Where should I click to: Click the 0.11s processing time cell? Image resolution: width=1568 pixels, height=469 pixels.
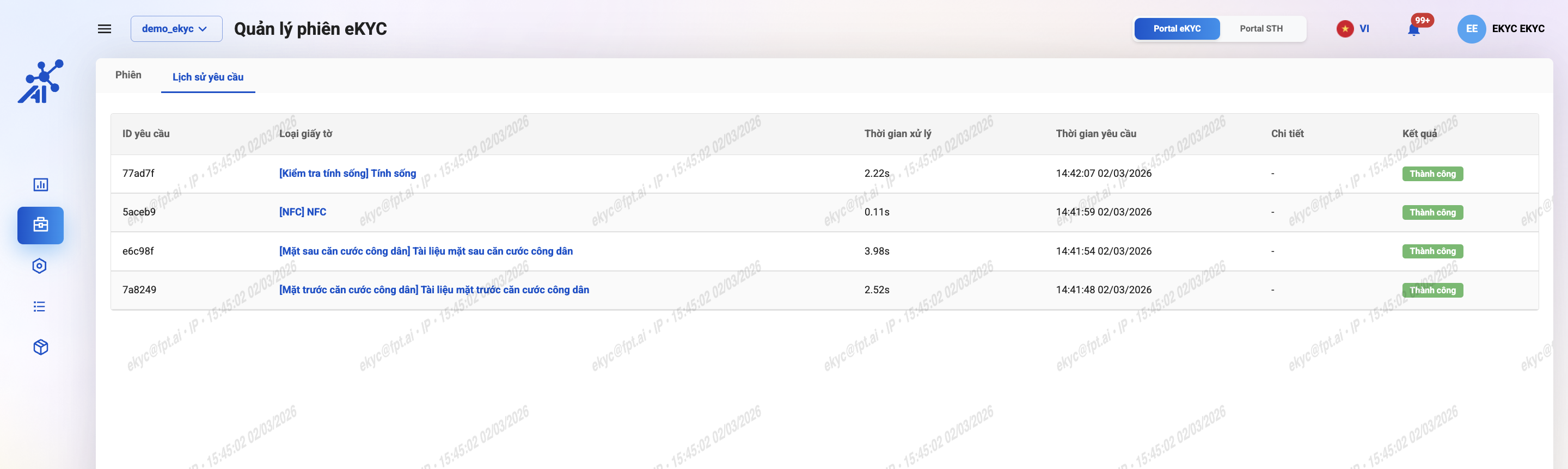click(877, 212)
